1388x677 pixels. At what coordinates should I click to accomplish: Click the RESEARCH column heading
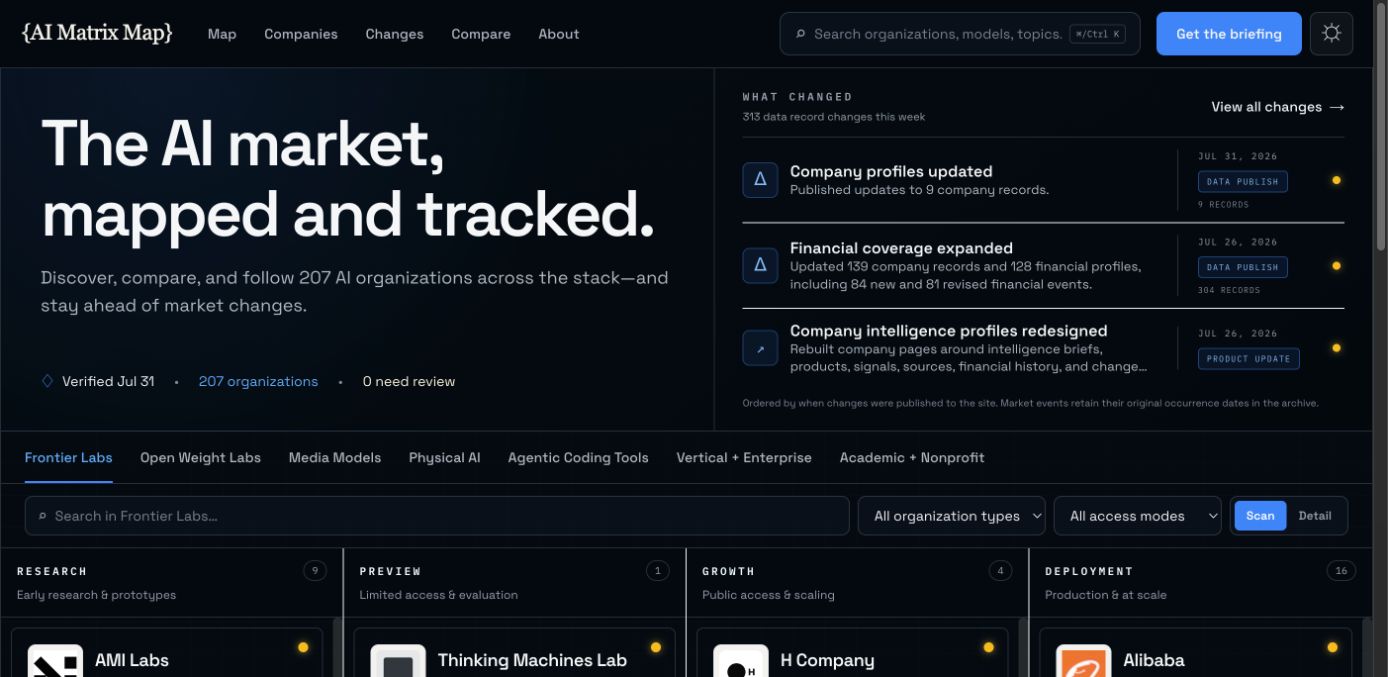coord(52,571)
